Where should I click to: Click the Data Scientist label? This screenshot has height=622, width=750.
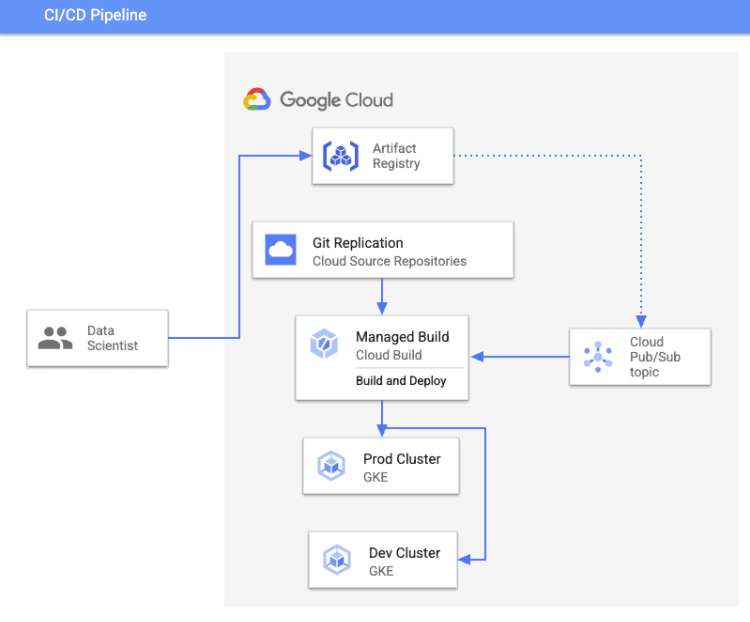(112, 338)
